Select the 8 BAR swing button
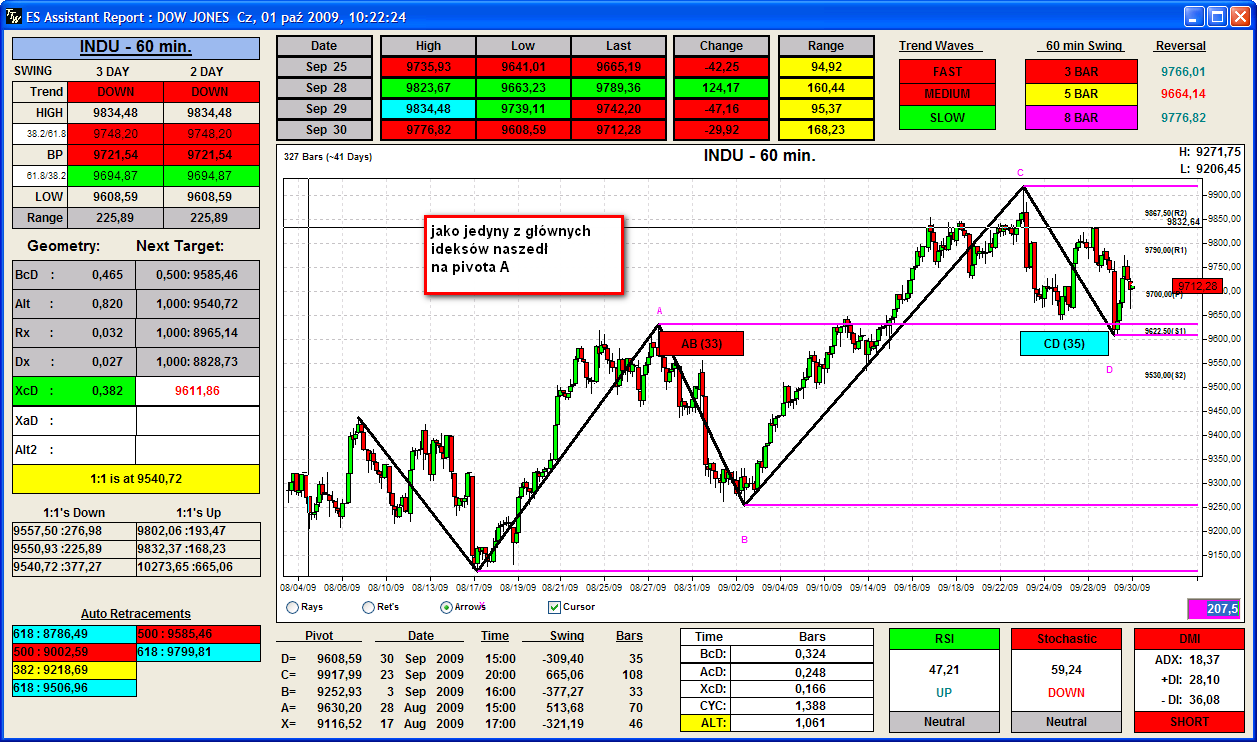Viewport: 1257px width, 742px height. [1081, 118]
